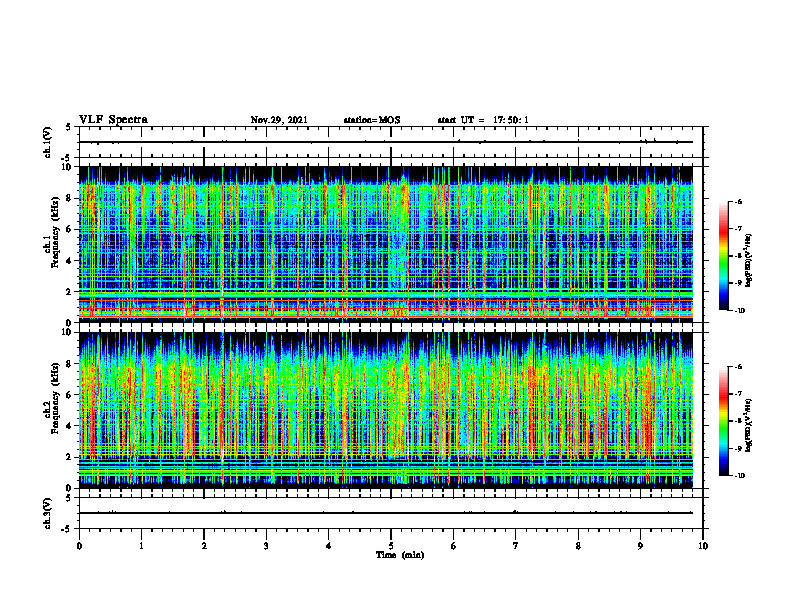792x612 pixels.
Task: Click the time axis tick label "1"
Action: [x=141, y=546]
